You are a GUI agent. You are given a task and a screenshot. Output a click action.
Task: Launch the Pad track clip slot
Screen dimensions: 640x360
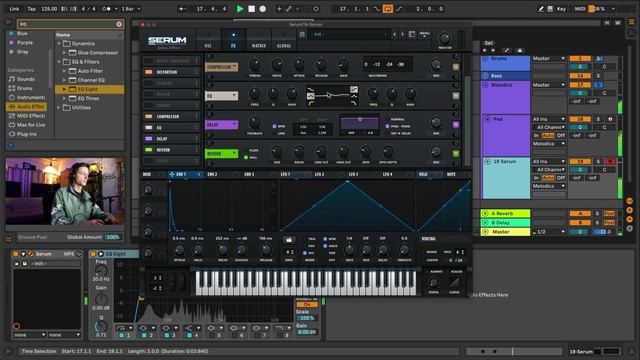tap(488, 119)
